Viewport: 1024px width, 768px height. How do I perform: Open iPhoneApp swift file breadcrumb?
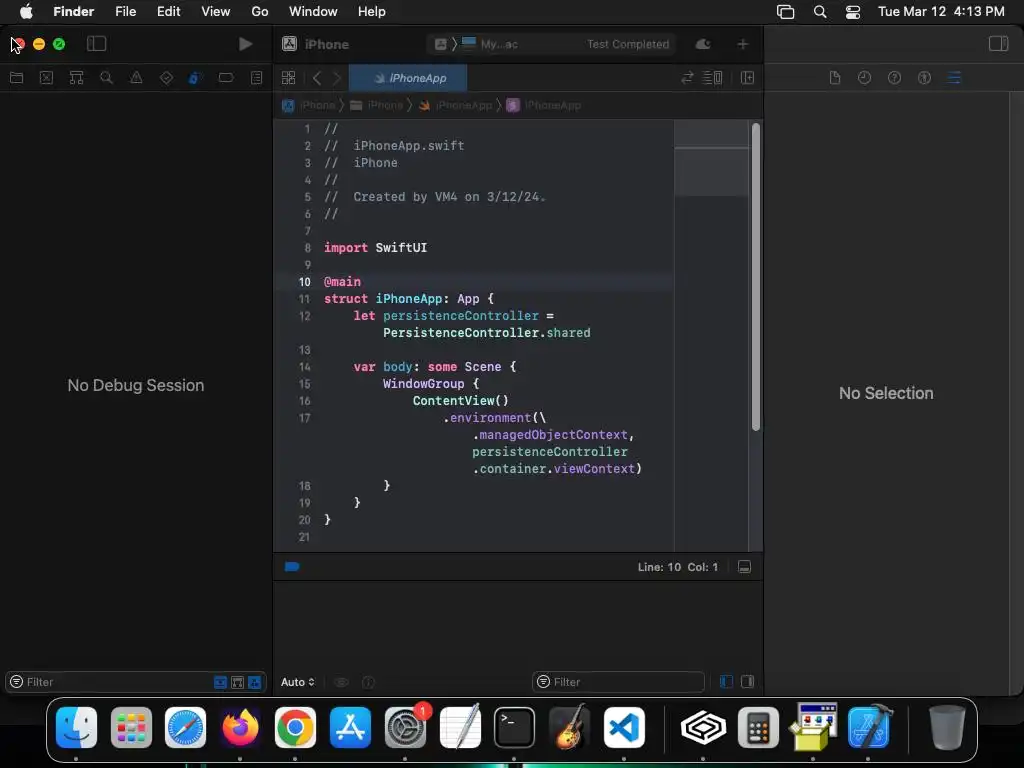(x=455, y=105)
